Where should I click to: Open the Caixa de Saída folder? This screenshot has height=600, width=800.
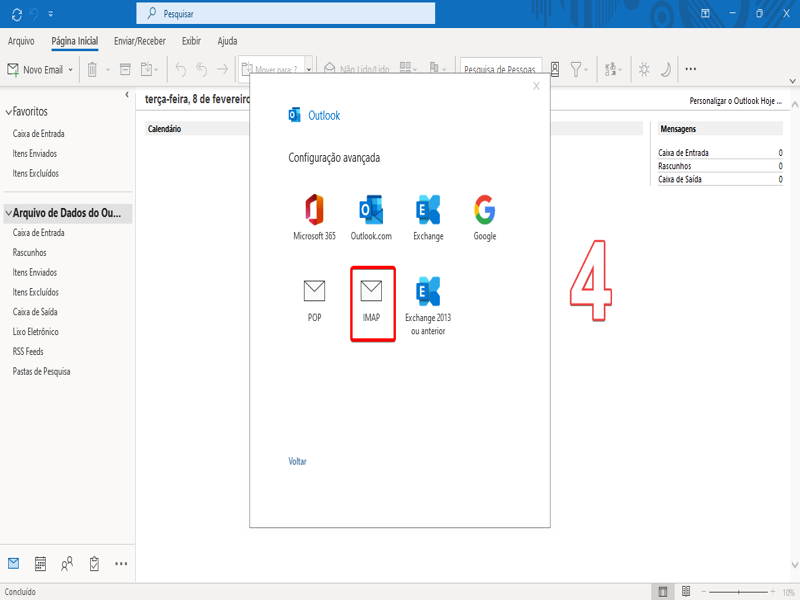click(x=35, y=312)
